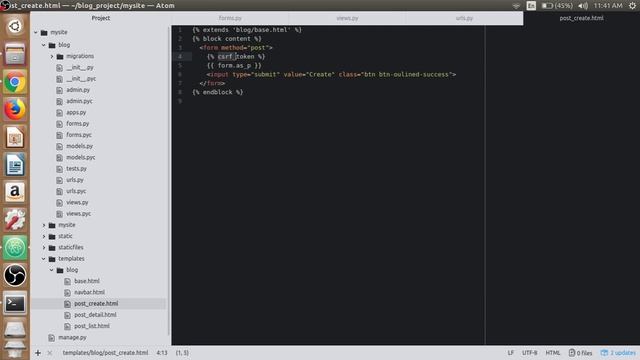Open OBS Studio from the dock

tap(15, 275)
